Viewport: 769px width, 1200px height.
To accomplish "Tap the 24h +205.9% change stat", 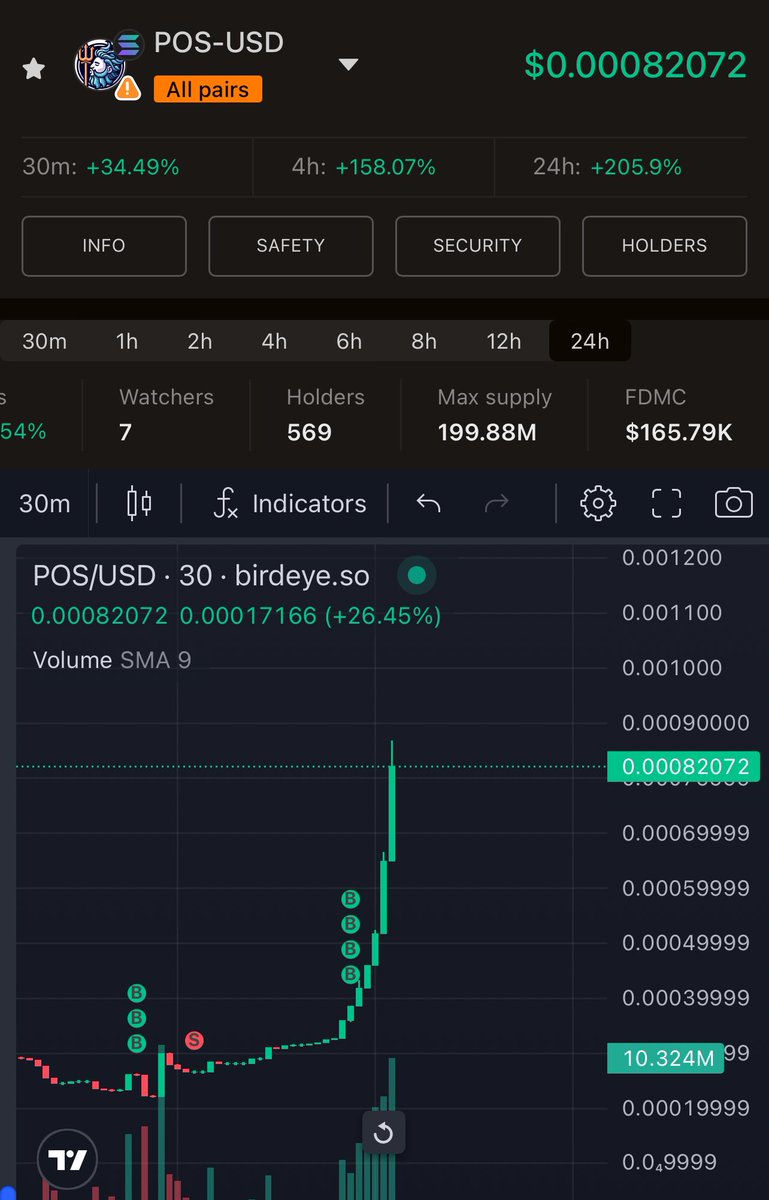I will point(608,167).
